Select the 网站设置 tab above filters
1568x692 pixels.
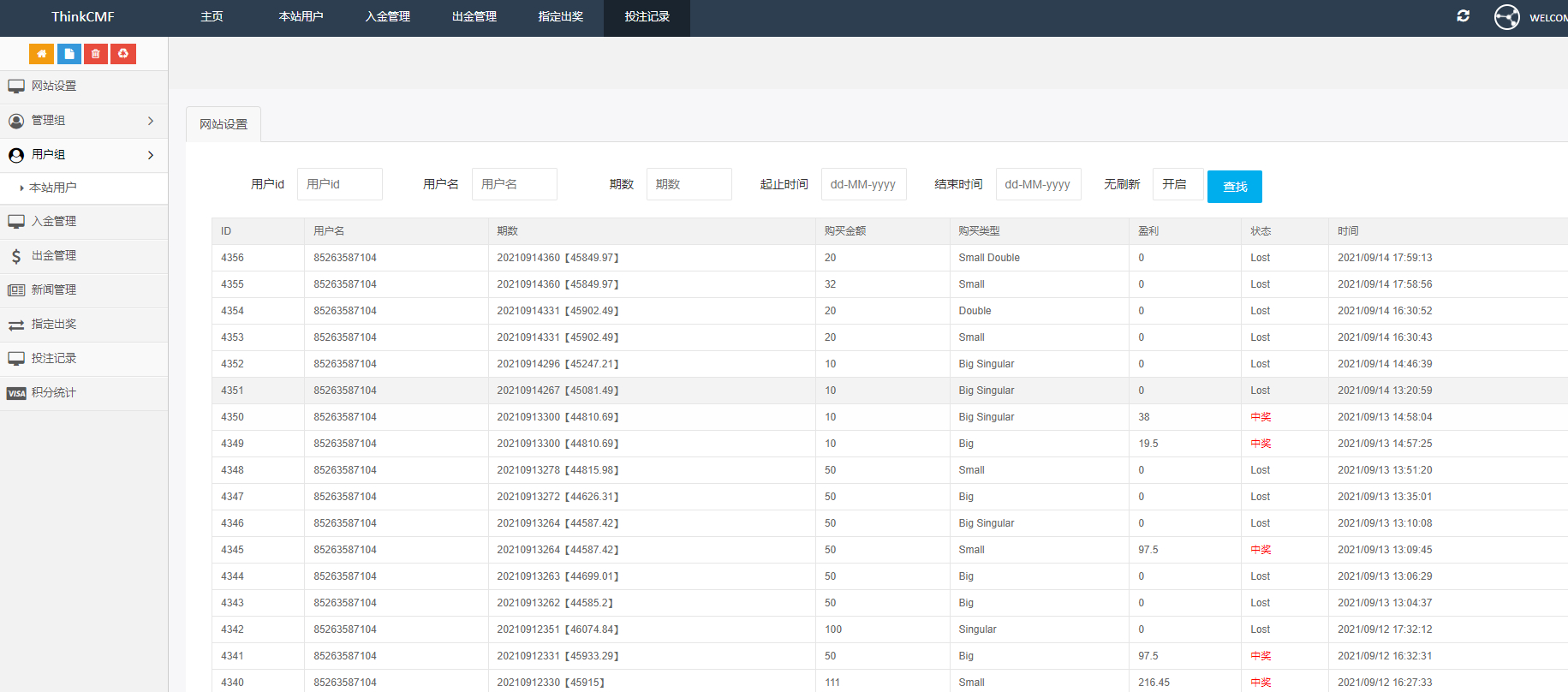point(224,124)
